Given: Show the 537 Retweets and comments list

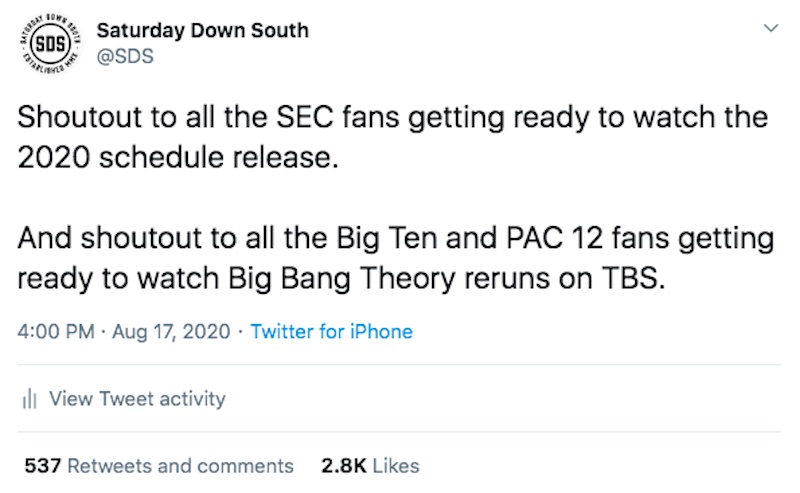Looking at the screenshot, I should 159,466.
